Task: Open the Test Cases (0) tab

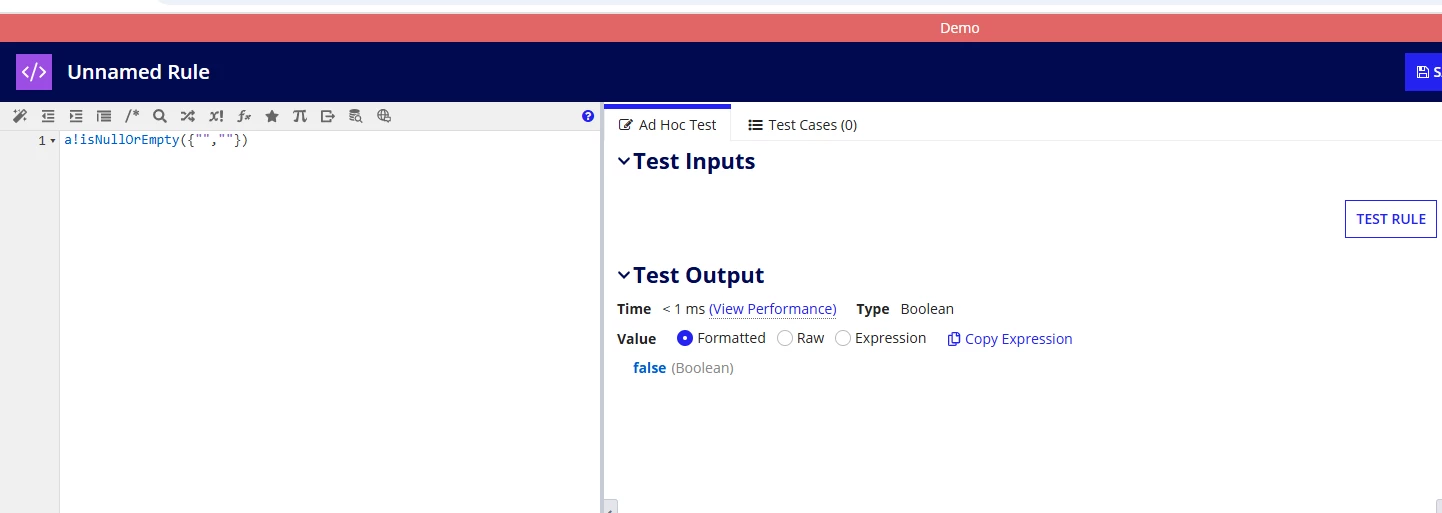Action: click(803, 125)
